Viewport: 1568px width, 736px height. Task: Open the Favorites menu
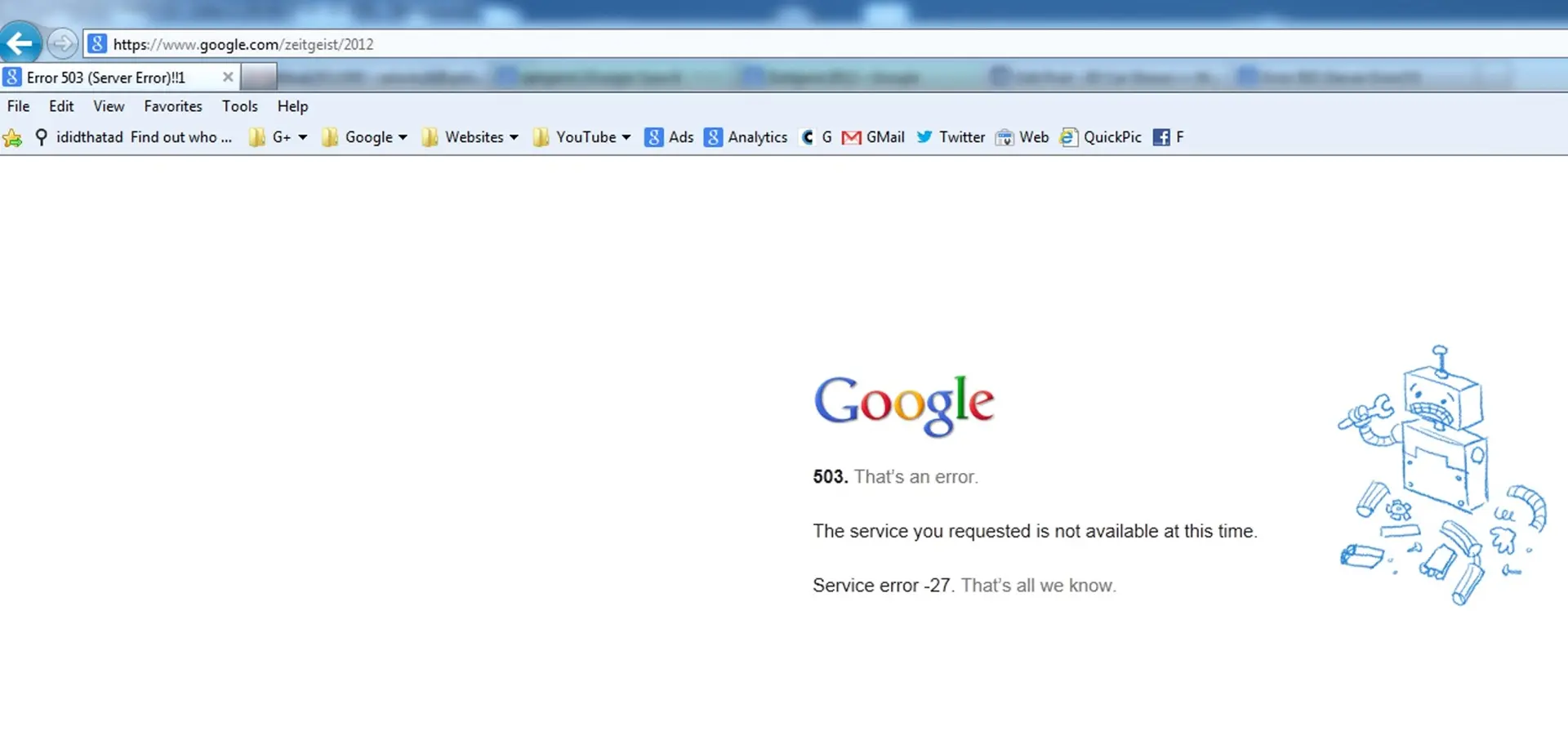[173, 106]
